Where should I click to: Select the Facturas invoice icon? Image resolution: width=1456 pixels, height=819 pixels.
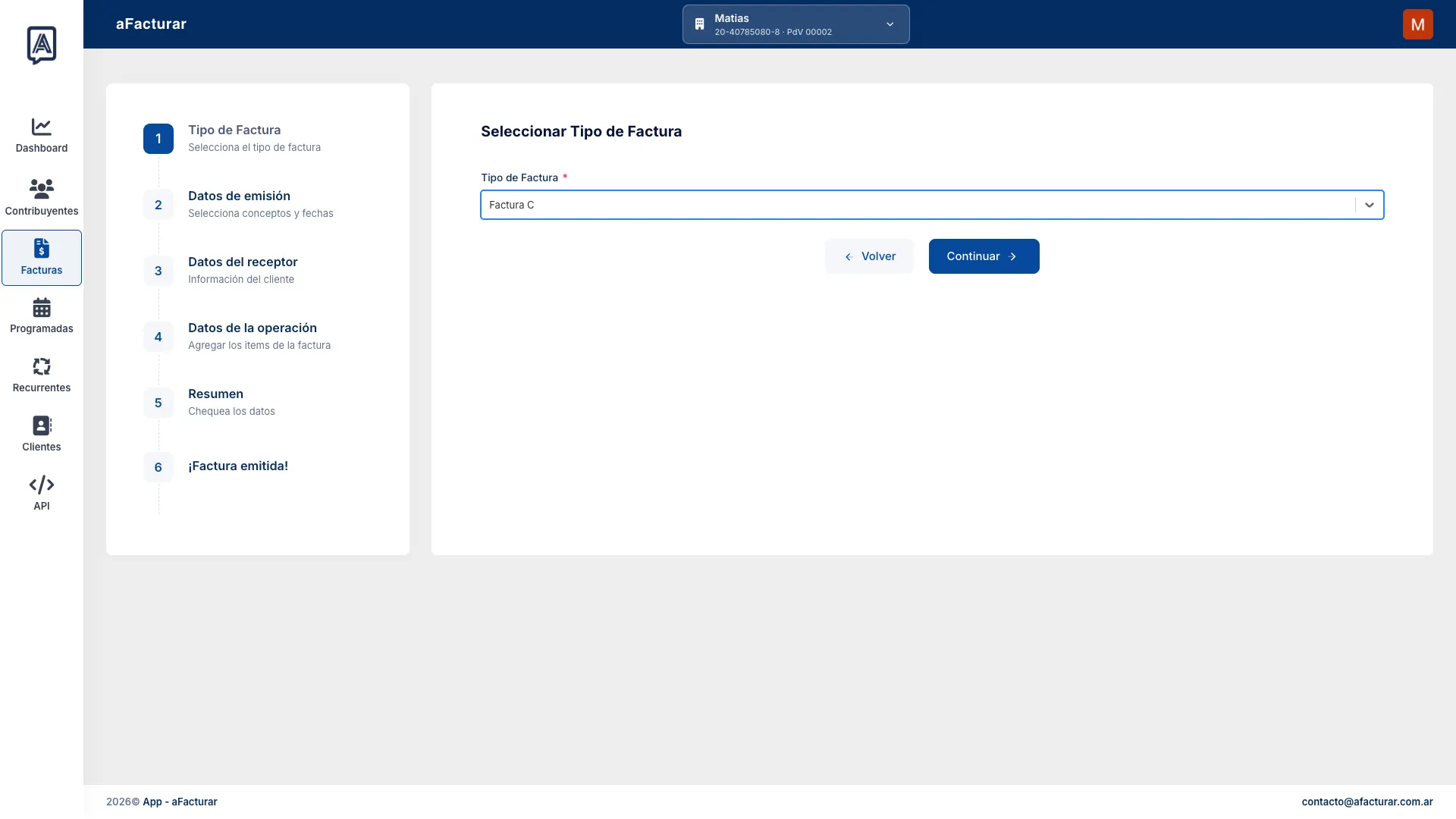pyautogui.click(x=41, y=248)
